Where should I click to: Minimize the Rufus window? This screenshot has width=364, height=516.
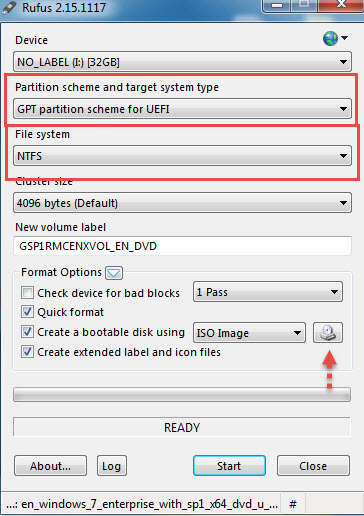tap(277, 6)
